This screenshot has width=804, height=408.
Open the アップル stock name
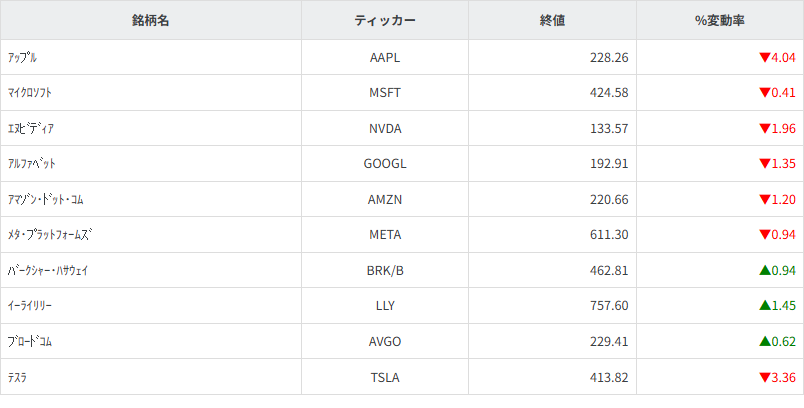[x=22, y=58]
